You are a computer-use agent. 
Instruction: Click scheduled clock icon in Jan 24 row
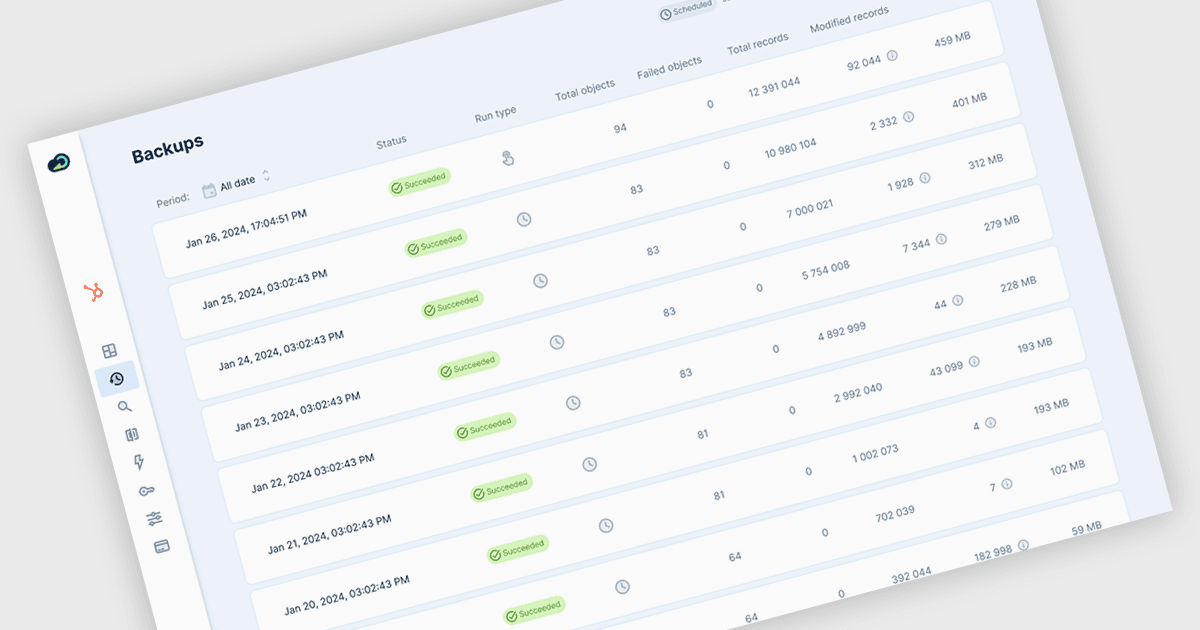540,281
